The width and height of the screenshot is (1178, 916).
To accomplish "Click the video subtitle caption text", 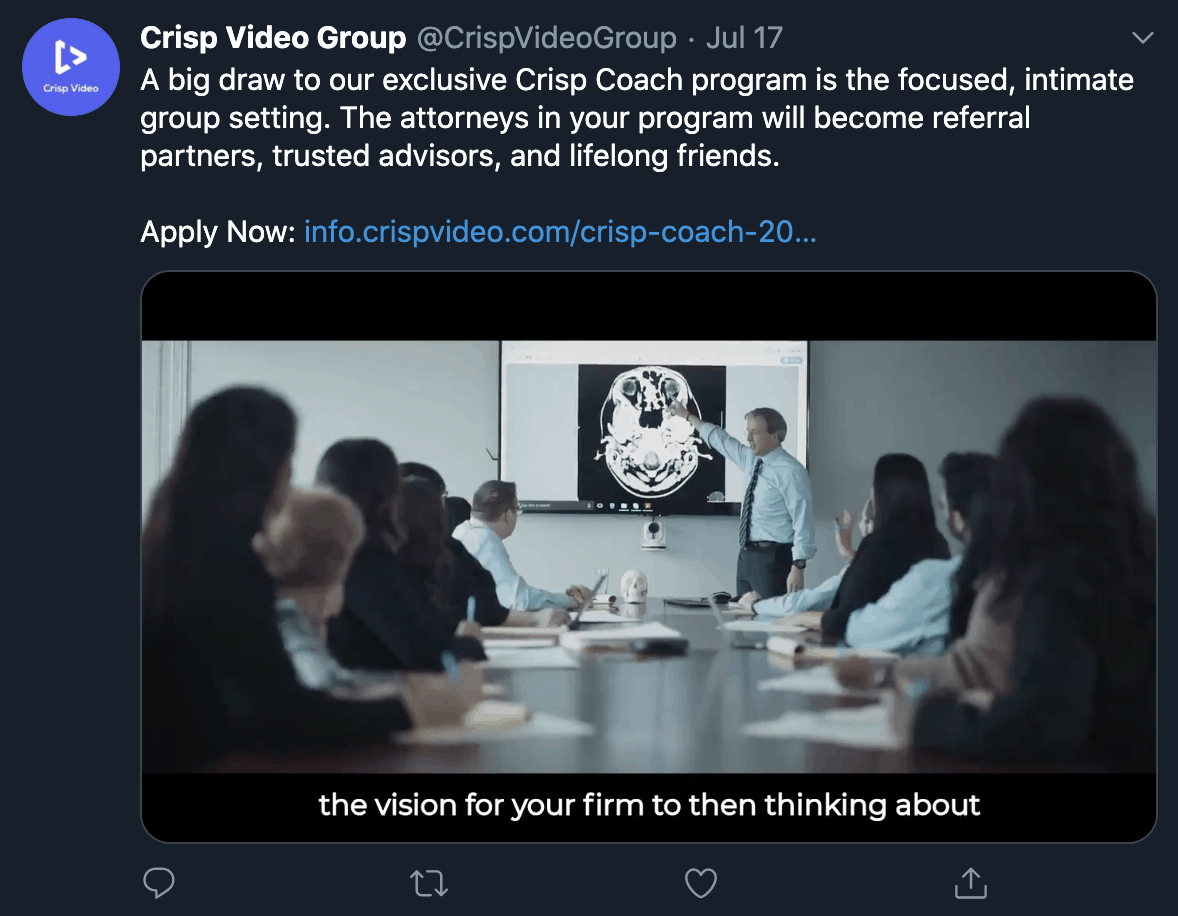I will pyautogui.click(x=649, y=804).
